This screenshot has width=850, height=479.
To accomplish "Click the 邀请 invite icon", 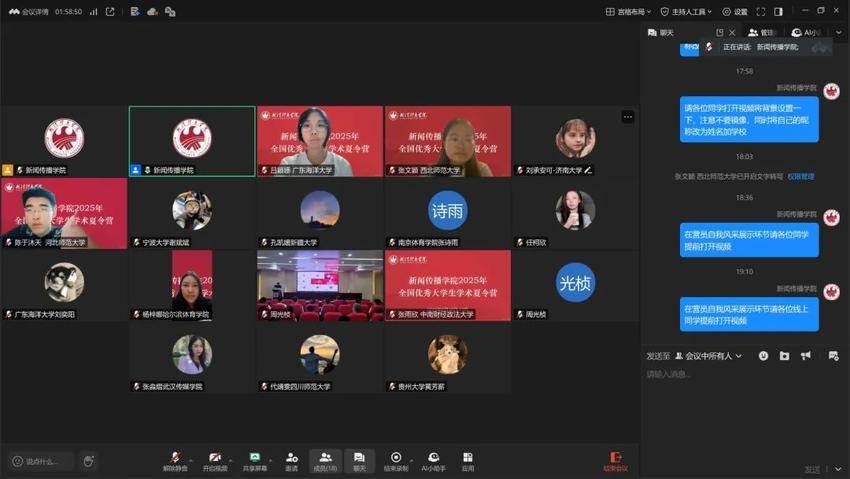I will tap(292, 461).
